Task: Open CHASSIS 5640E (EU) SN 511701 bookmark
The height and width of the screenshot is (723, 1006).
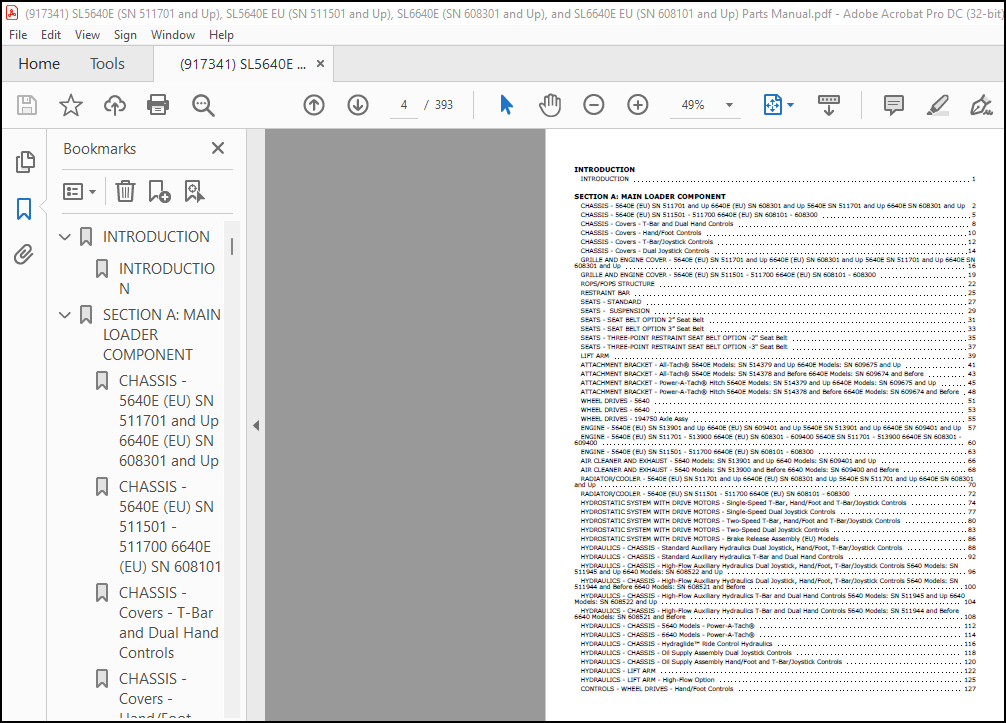Action: pos(169,421)
